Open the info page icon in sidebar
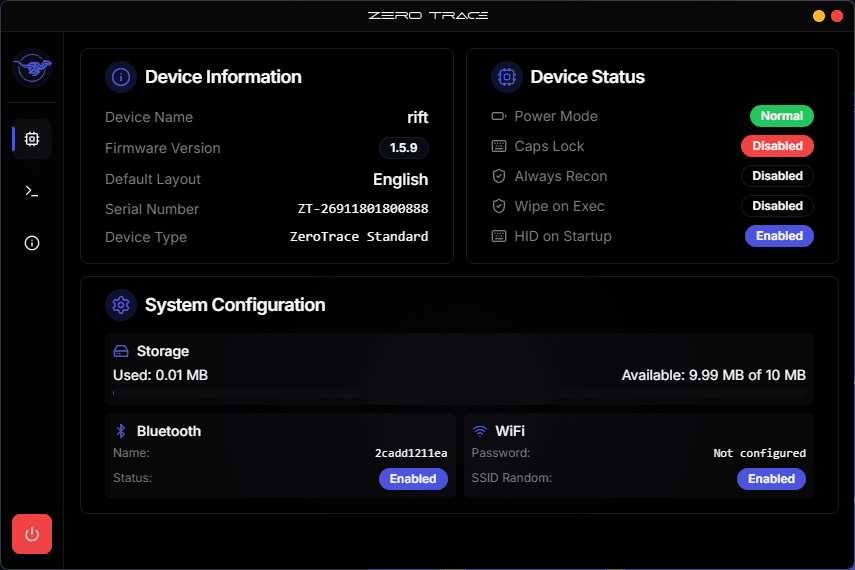 (x=32, y=243)
